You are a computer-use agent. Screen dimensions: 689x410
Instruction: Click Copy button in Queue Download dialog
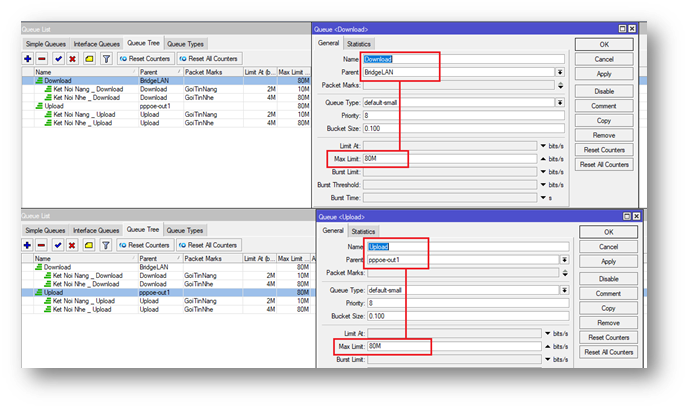point(604,120)
